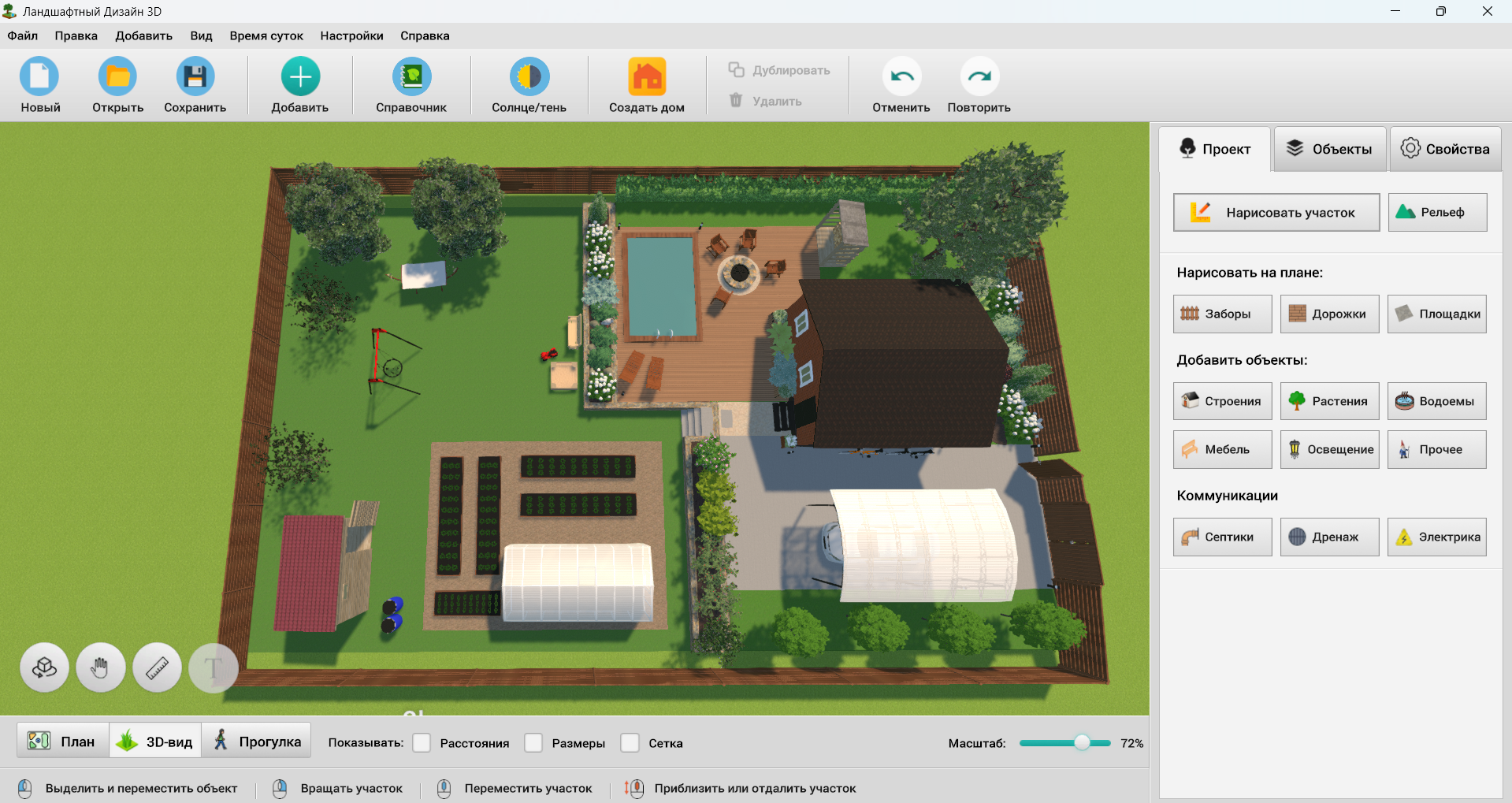The height and width of the screenshot is (803, 1512).
Task: Switch to the Объекты tab
Action: [x=1329, y=149]
